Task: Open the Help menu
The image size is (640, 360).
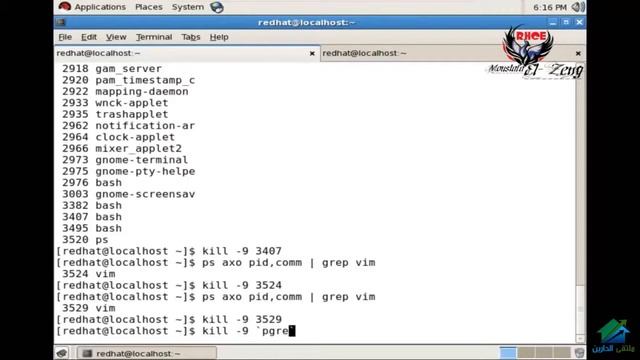Action: pyautogui.click(x=219, y=37)
